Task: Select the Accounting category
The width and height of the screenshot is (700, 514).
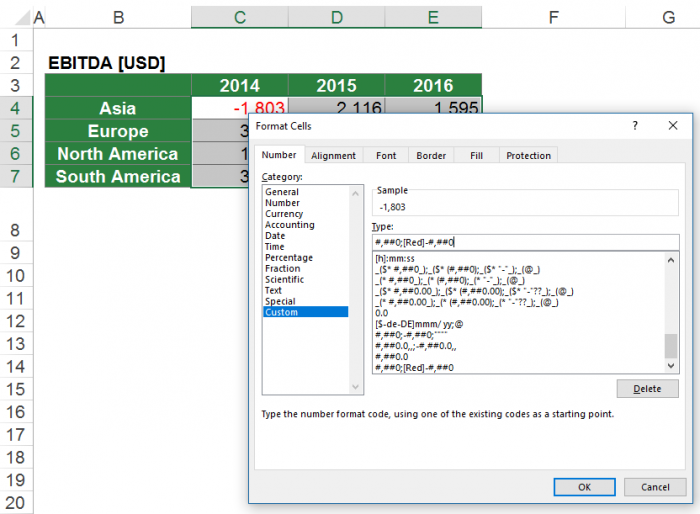Action: point(289,225)
